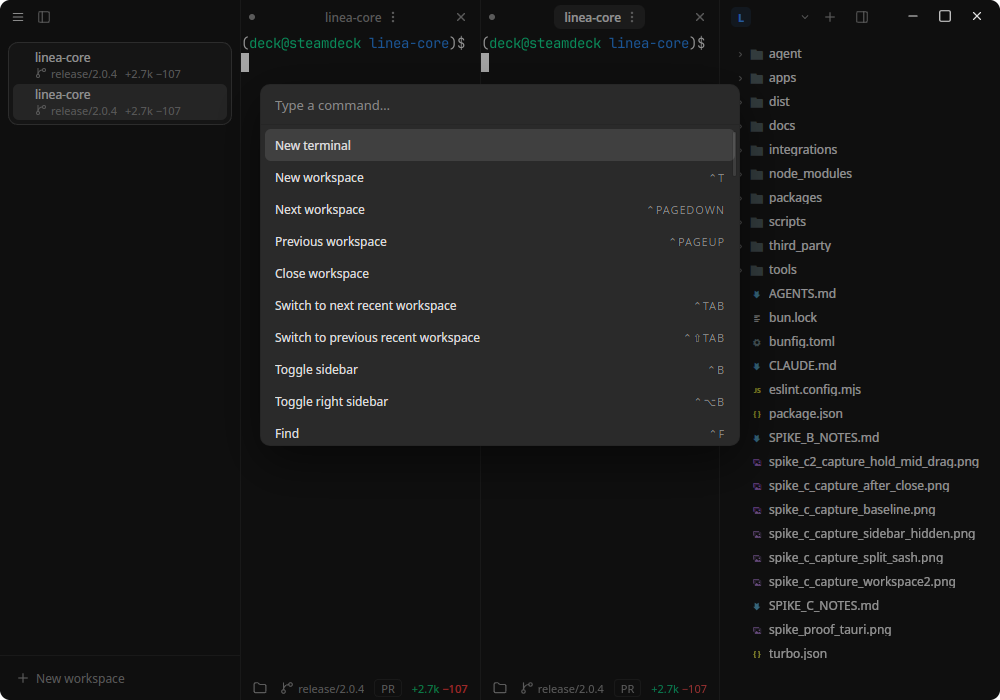Open spike_c_capture_baseline.png
Image resolution: width=1000 pixels, height=700 pixels.
coord(851,509)
